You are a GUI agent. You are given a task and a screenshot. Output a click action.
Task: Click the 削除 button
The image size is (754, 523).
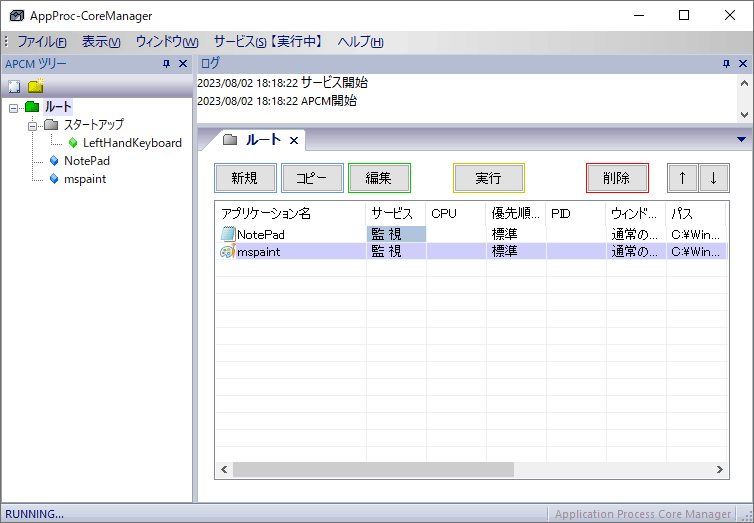coord(617,178)
